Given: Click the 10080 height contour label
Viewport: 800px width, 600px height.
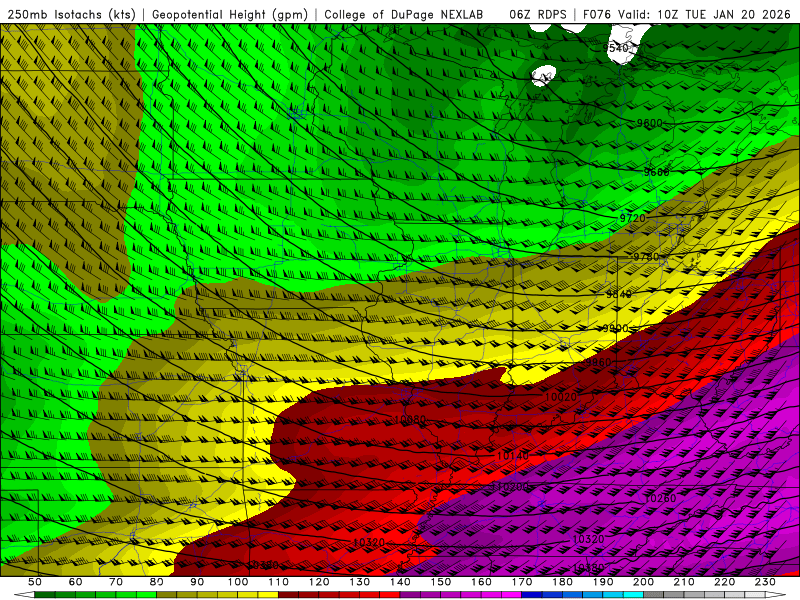Looking at the screenshot, I should (410, 420).
